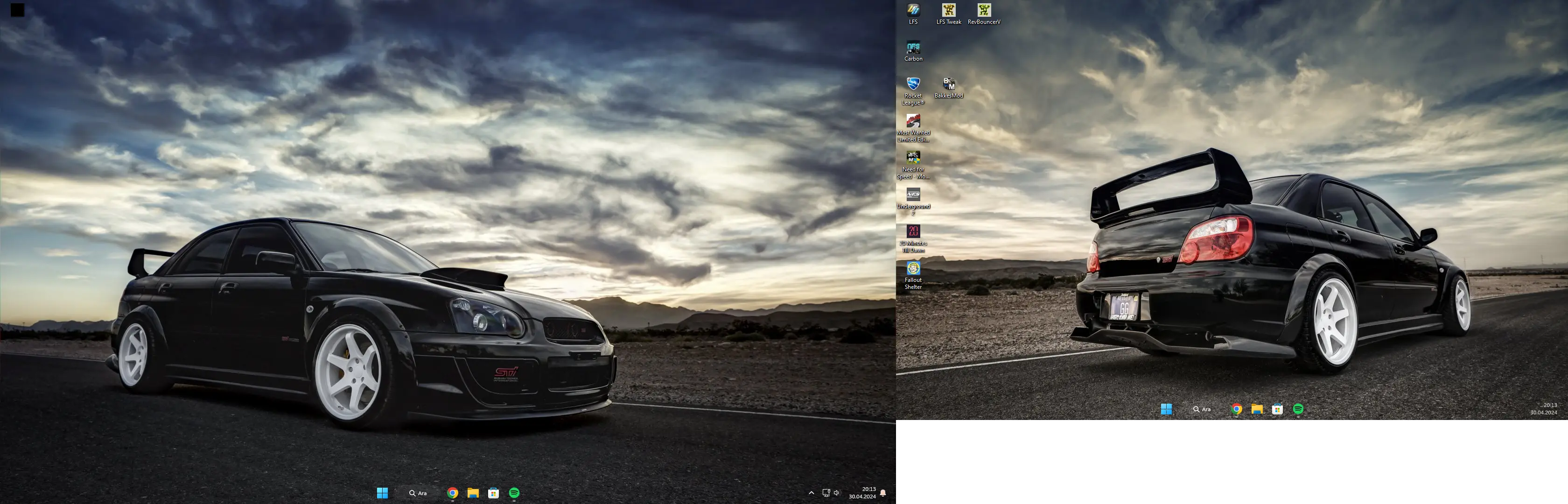
Task: Expand the hidden system tray icons chevron
Action: (812, 493)
